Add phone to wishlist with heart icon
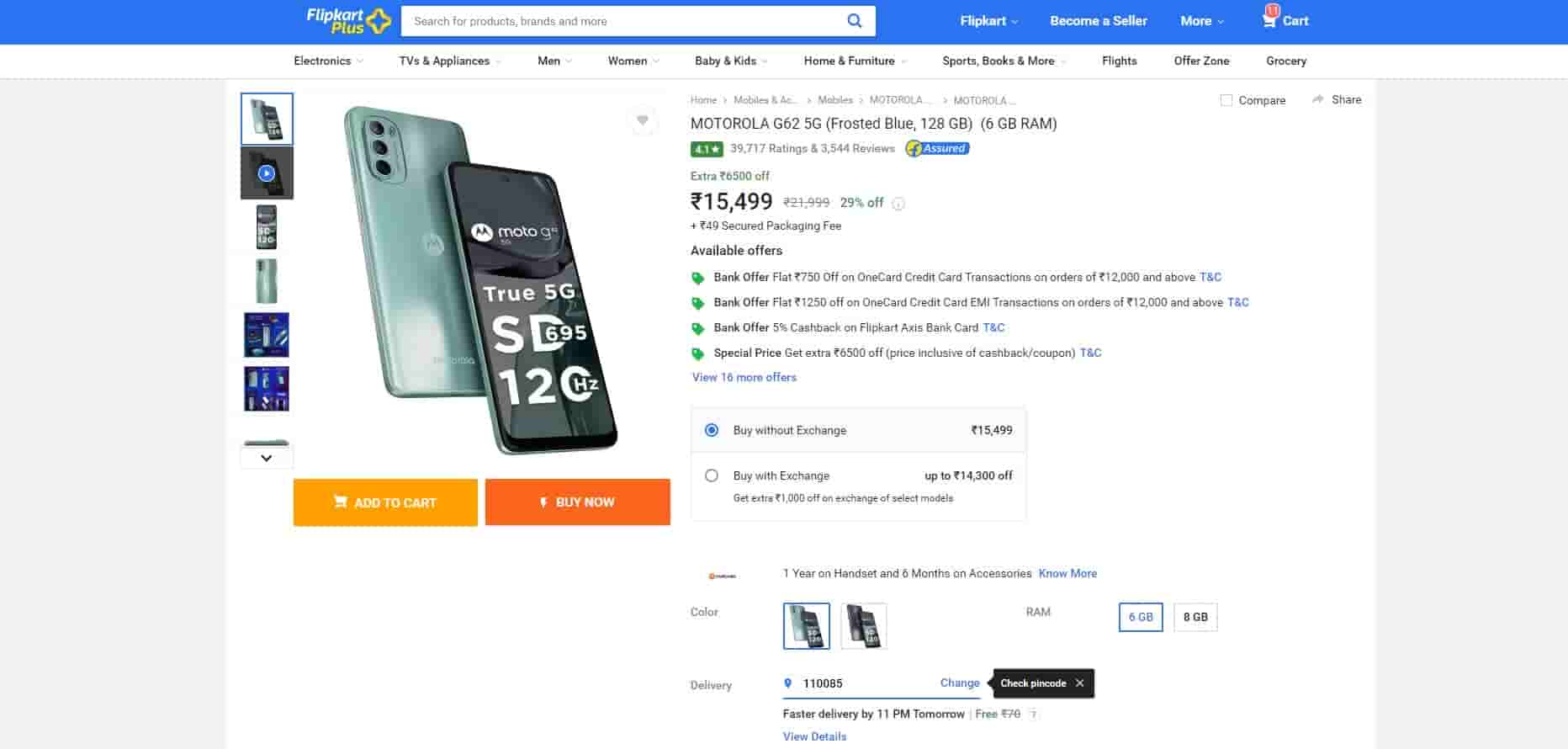The height and width of the screenshot is (749, 1568). point(643,120)
